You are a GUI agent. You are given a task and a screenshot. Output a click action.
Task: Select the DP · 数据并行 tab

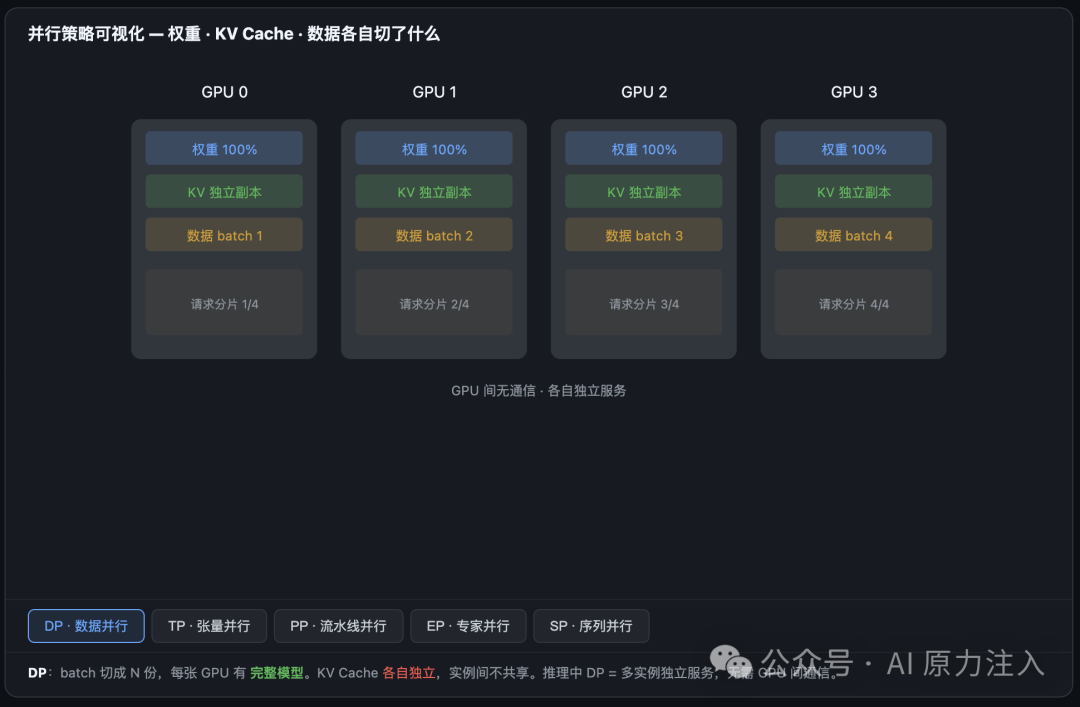pos(86,626)
